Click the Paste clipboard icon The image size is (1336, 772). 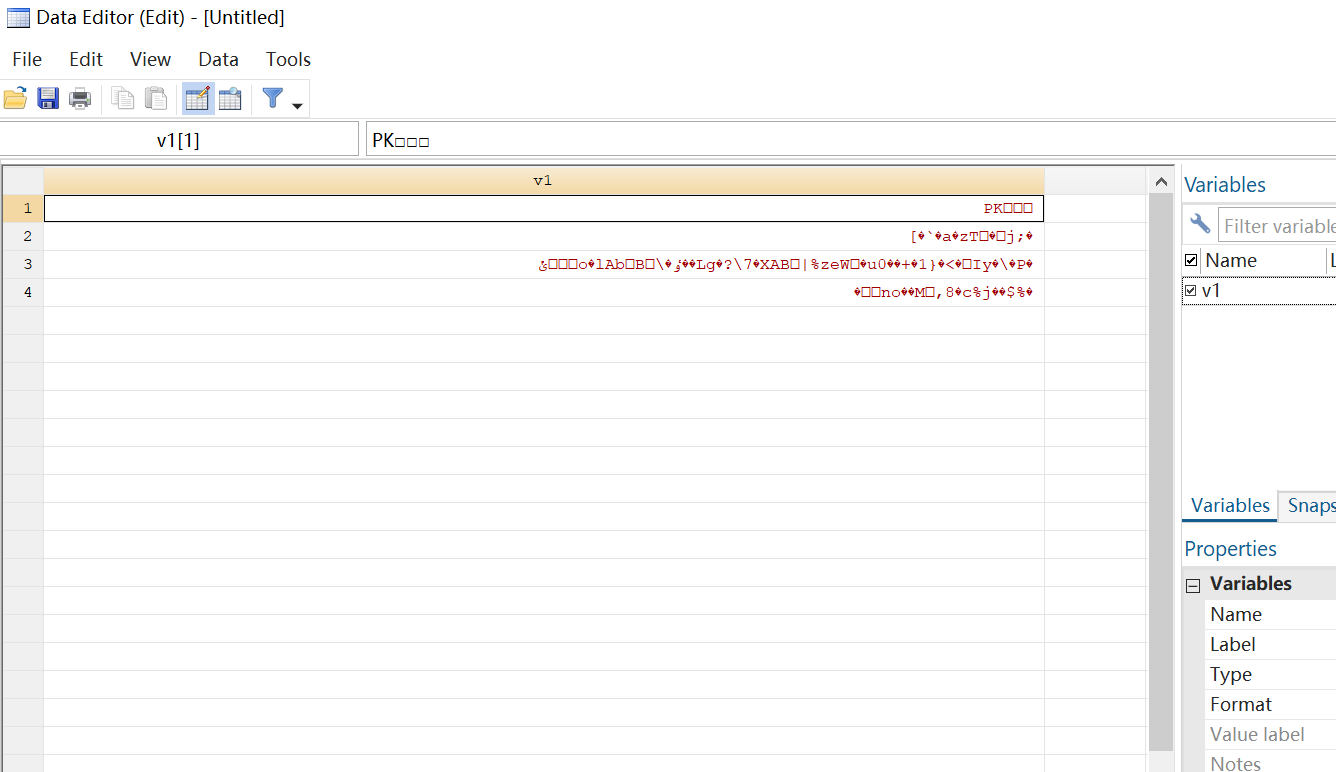[x=155, y=99]
